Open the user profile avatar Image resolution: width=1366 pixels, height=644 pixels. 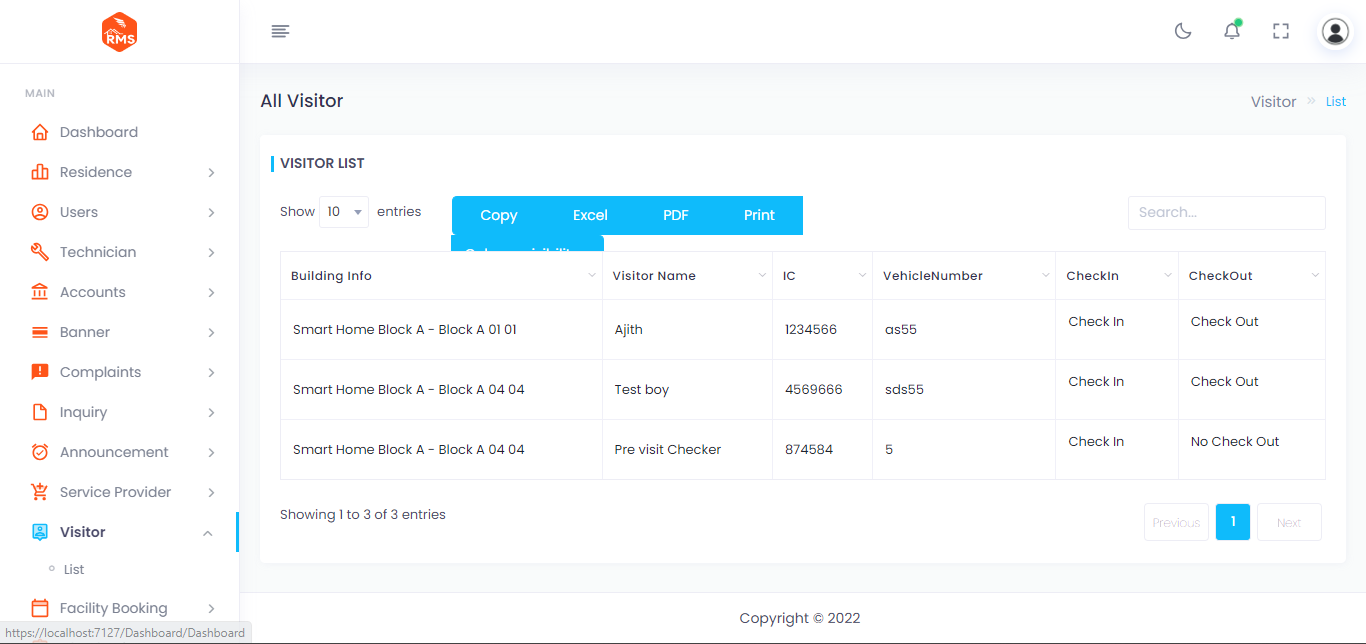[1335, 32]
